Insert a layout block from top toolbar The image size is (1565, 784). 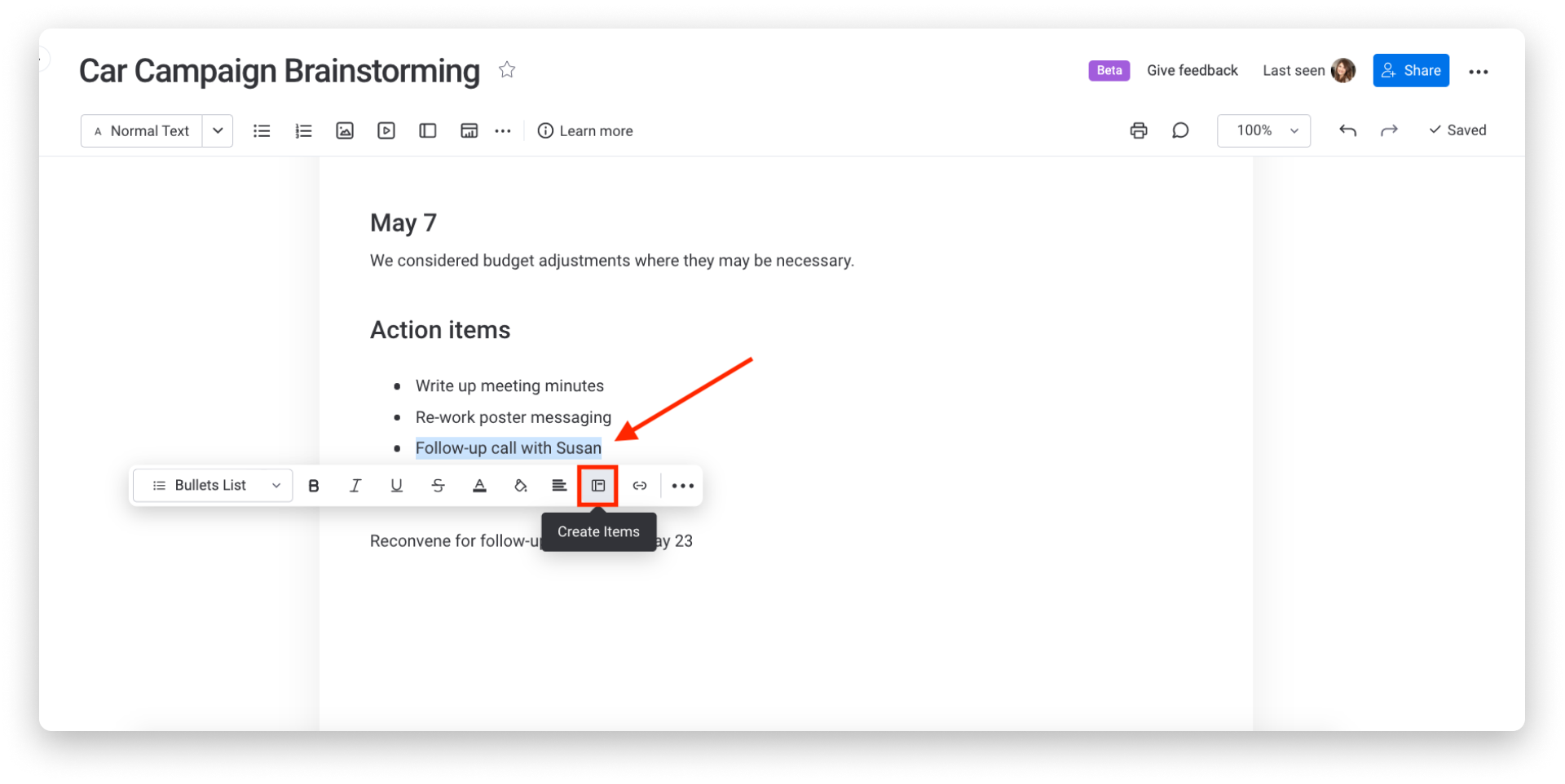point(428,130)
